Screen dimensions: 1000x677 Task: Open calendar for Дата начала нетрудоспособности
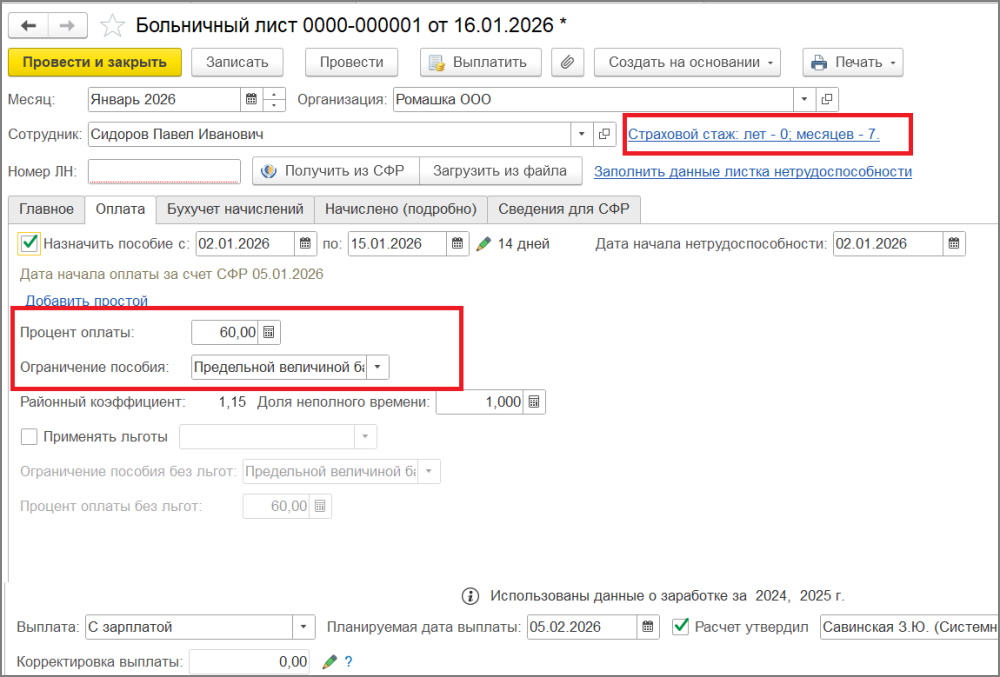point(955,244)
